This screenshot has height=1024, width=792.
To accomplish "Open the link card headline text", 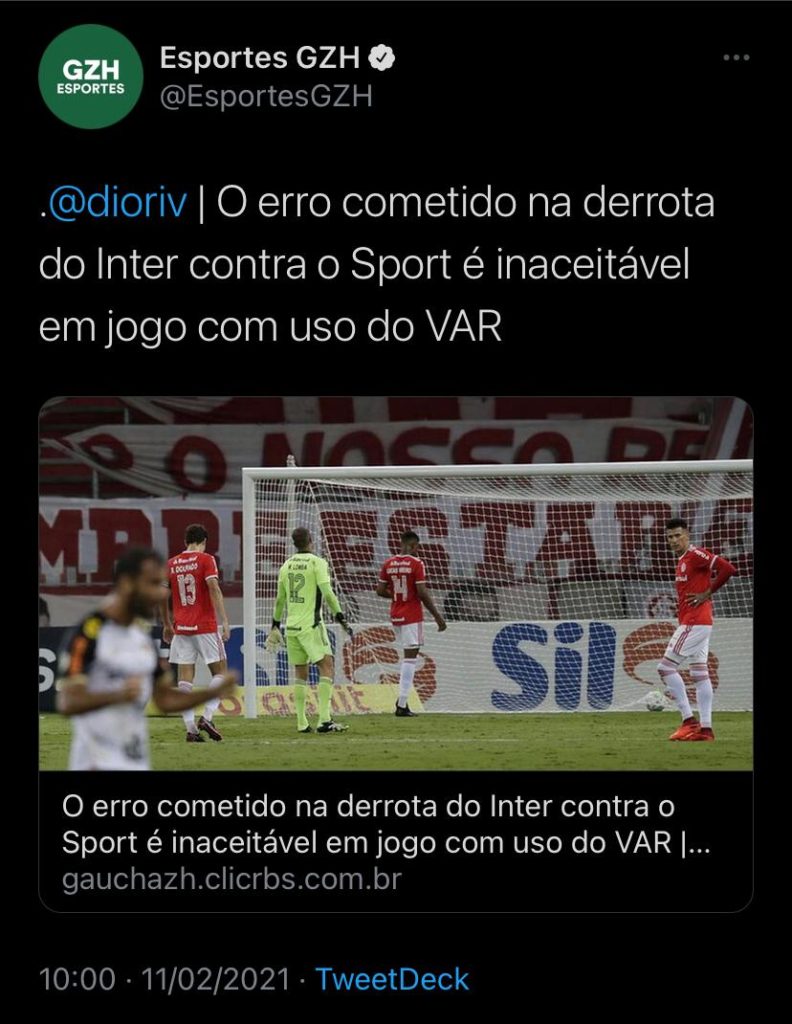I will tap(386, 825).
